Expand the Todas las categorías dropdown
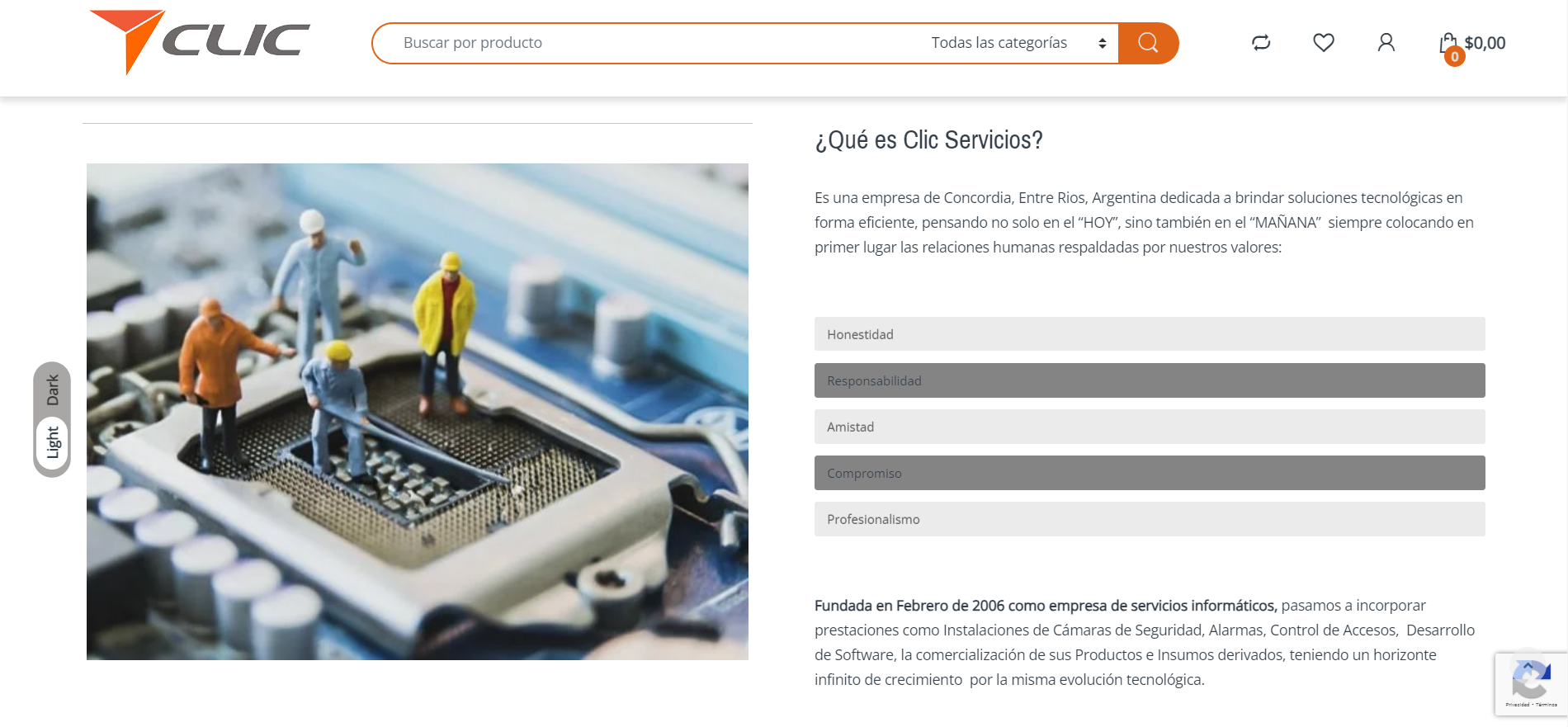This screenshot has width=1568, height=727. tap(1018, 43)
